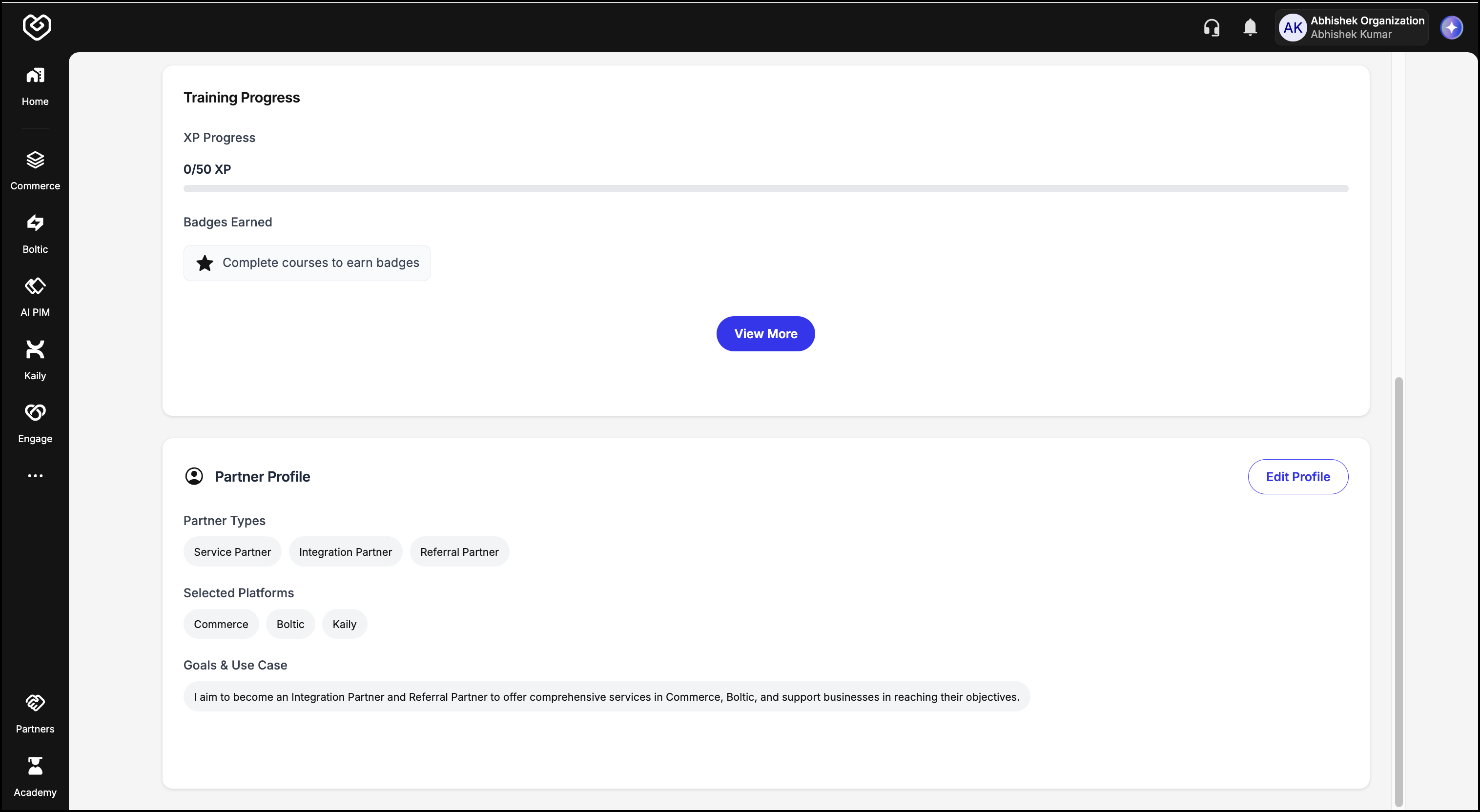Click the Kaily platform chip

(x=344, y=624)
